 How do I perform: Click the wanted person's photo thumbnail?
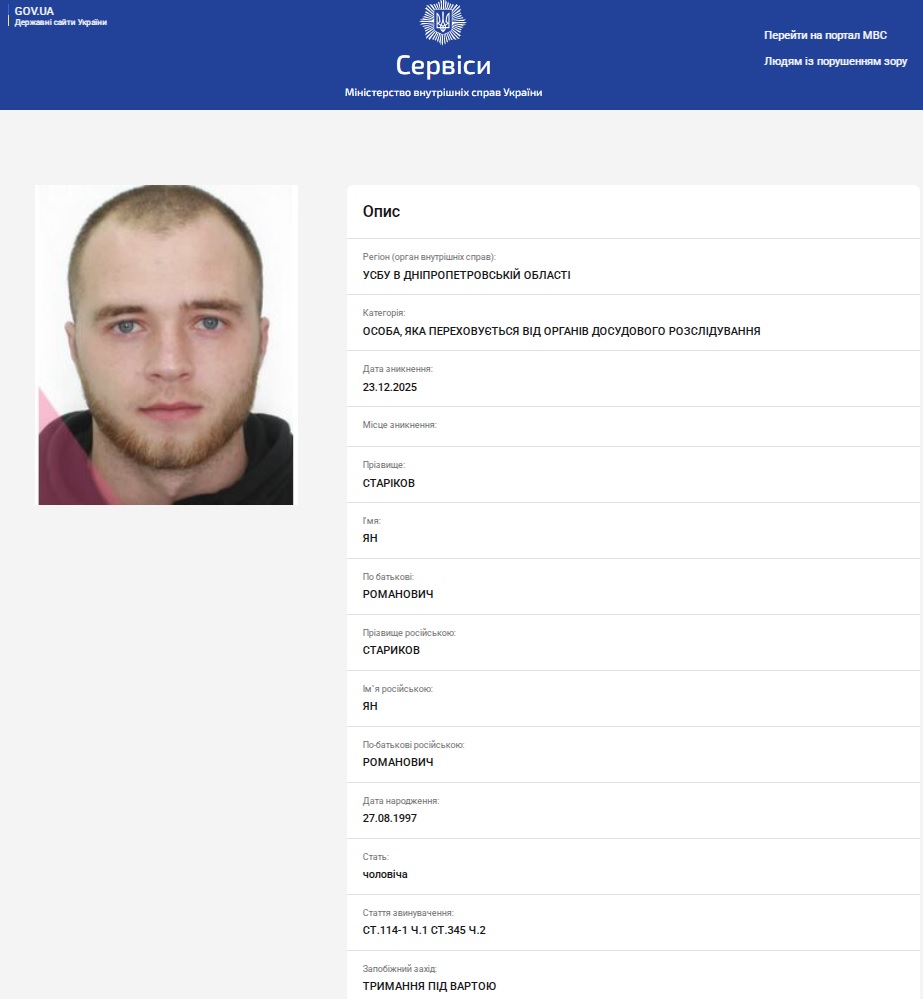click(166, 345)
